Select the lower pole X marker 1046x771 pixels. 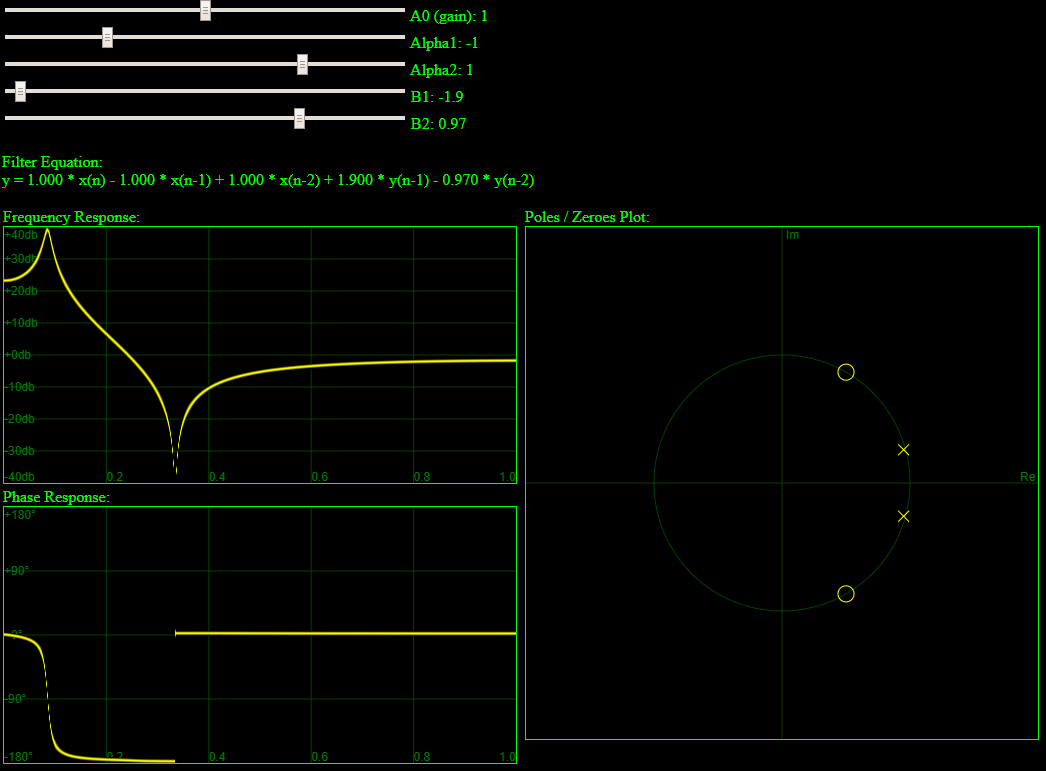904,516
